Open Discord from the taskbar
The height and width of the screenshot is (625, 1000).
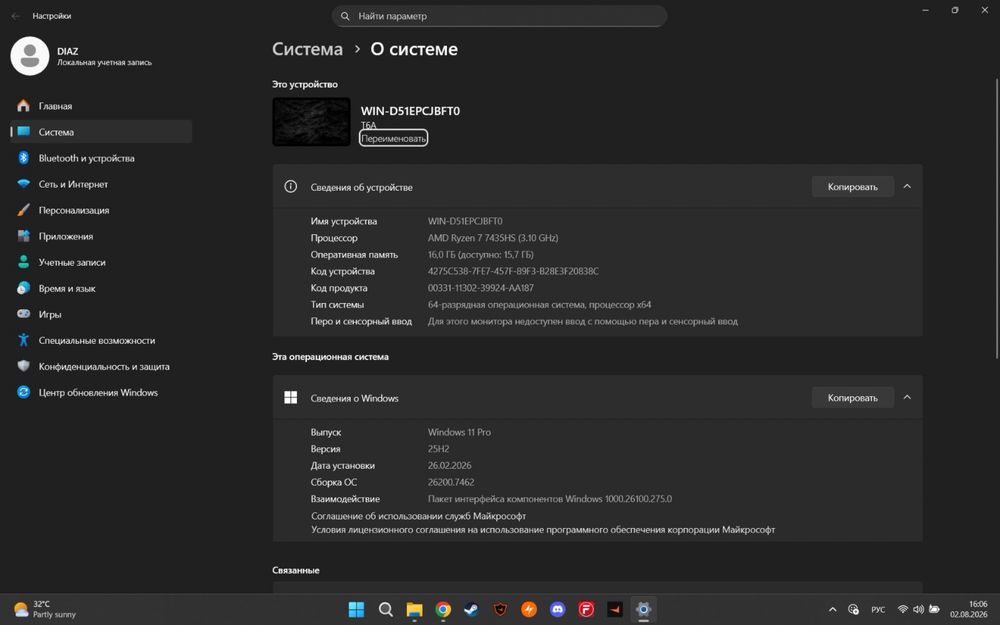coord(557,610)
